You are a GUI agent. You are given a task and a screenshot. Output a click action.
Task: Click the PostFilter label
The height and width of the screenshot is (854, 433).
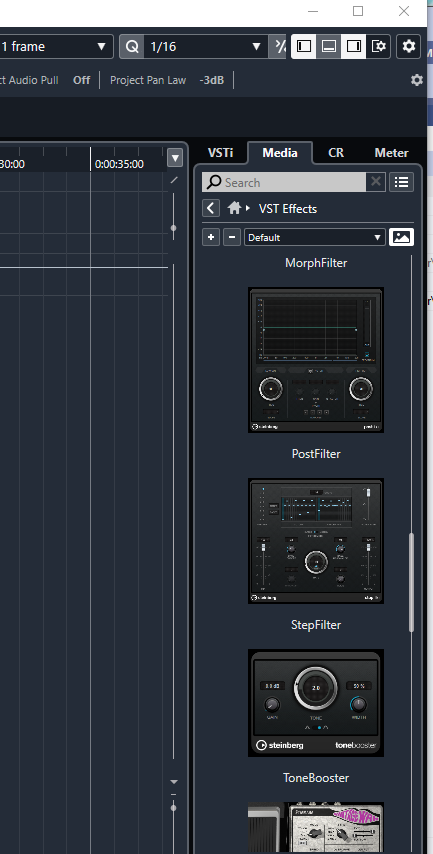[316, 454]
